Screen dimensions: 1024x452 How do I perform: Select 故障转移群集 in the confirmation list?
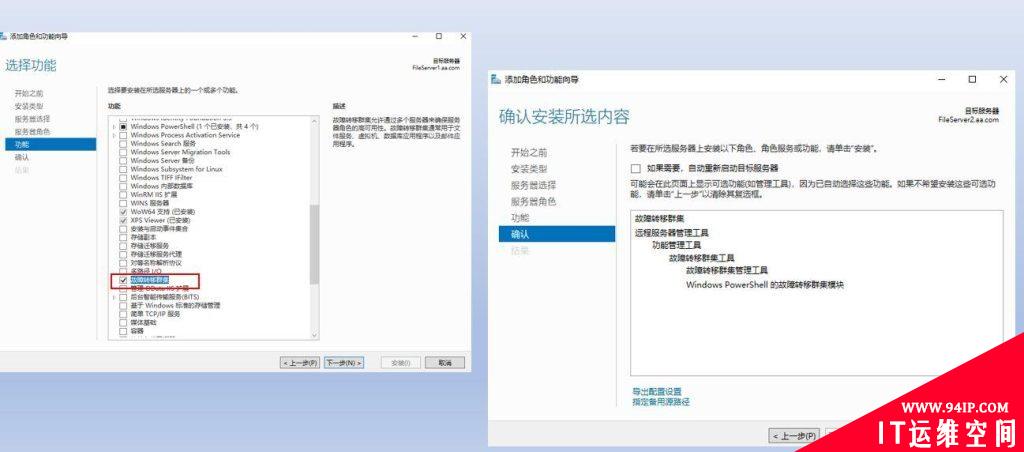click(660, 218)
